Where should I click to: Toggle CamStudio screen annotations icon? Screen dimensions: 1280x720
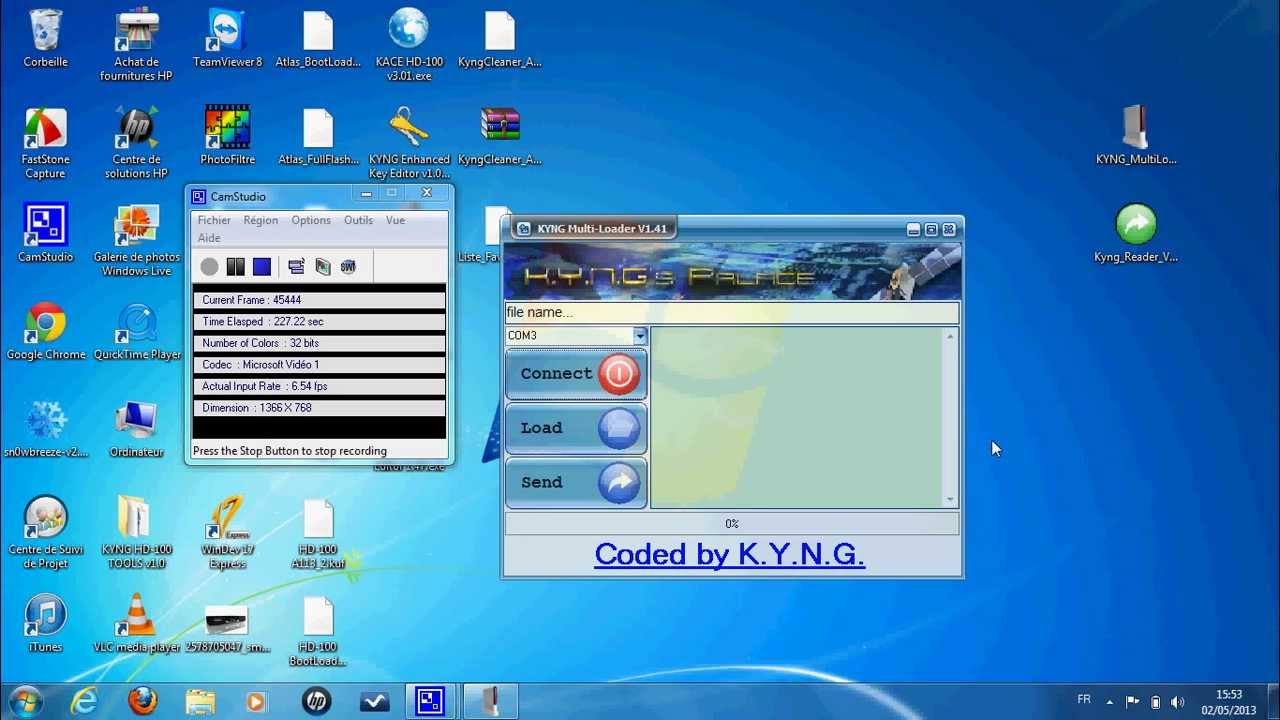point(296,266)
